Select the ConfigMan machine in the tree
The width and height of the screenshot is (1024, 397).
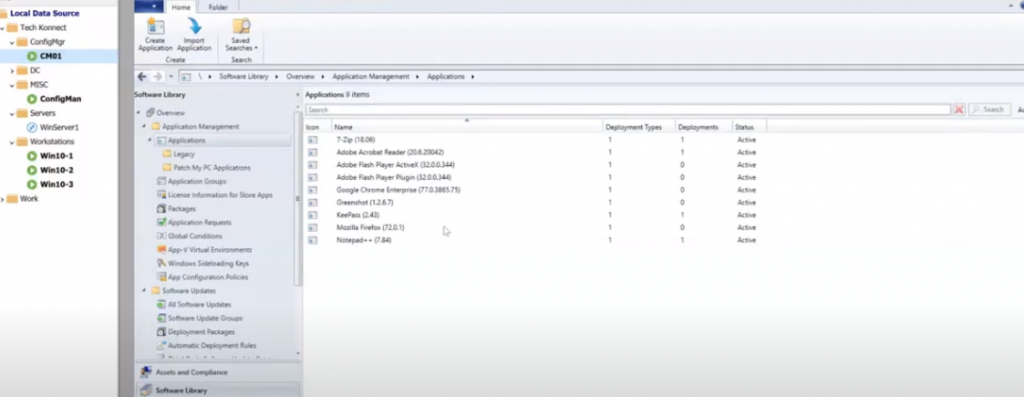click(x=54, y=99)
